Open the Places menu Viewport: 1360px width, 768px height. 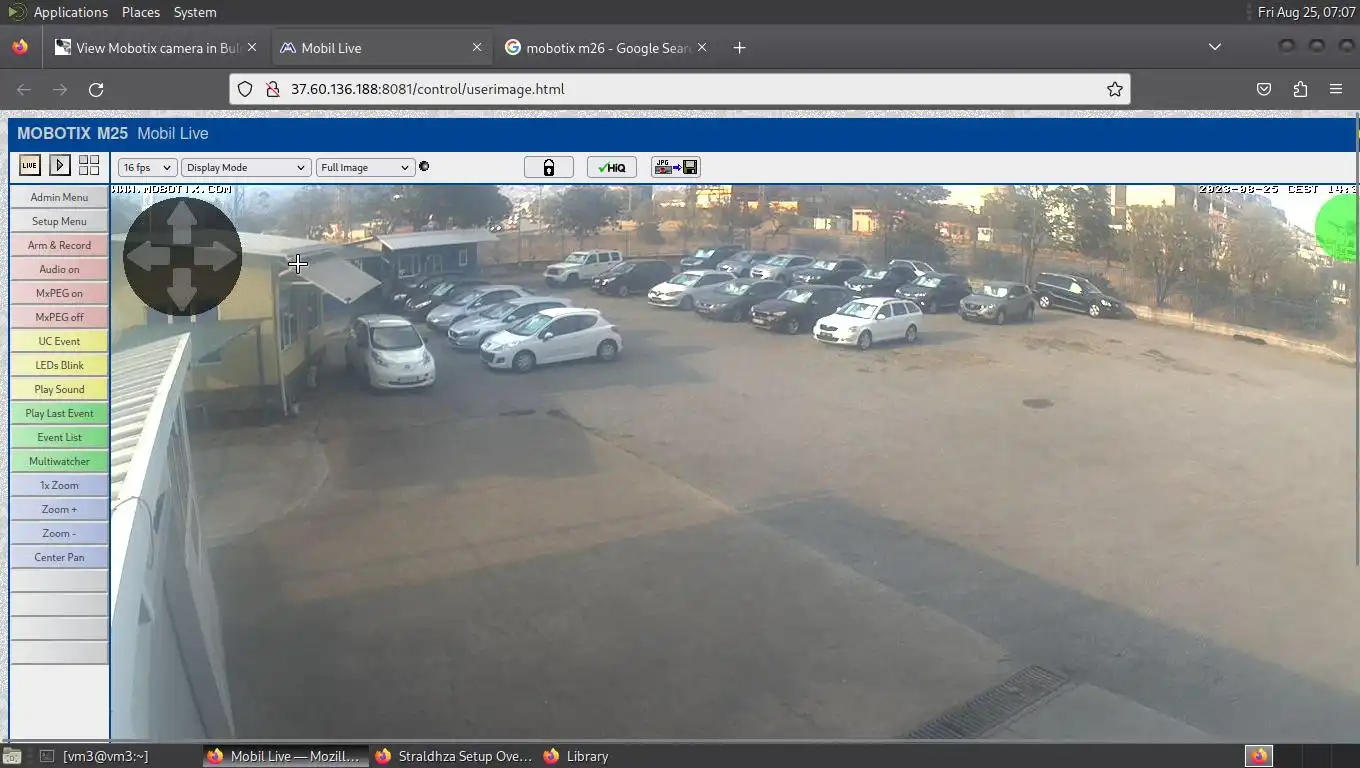[141, 12]
